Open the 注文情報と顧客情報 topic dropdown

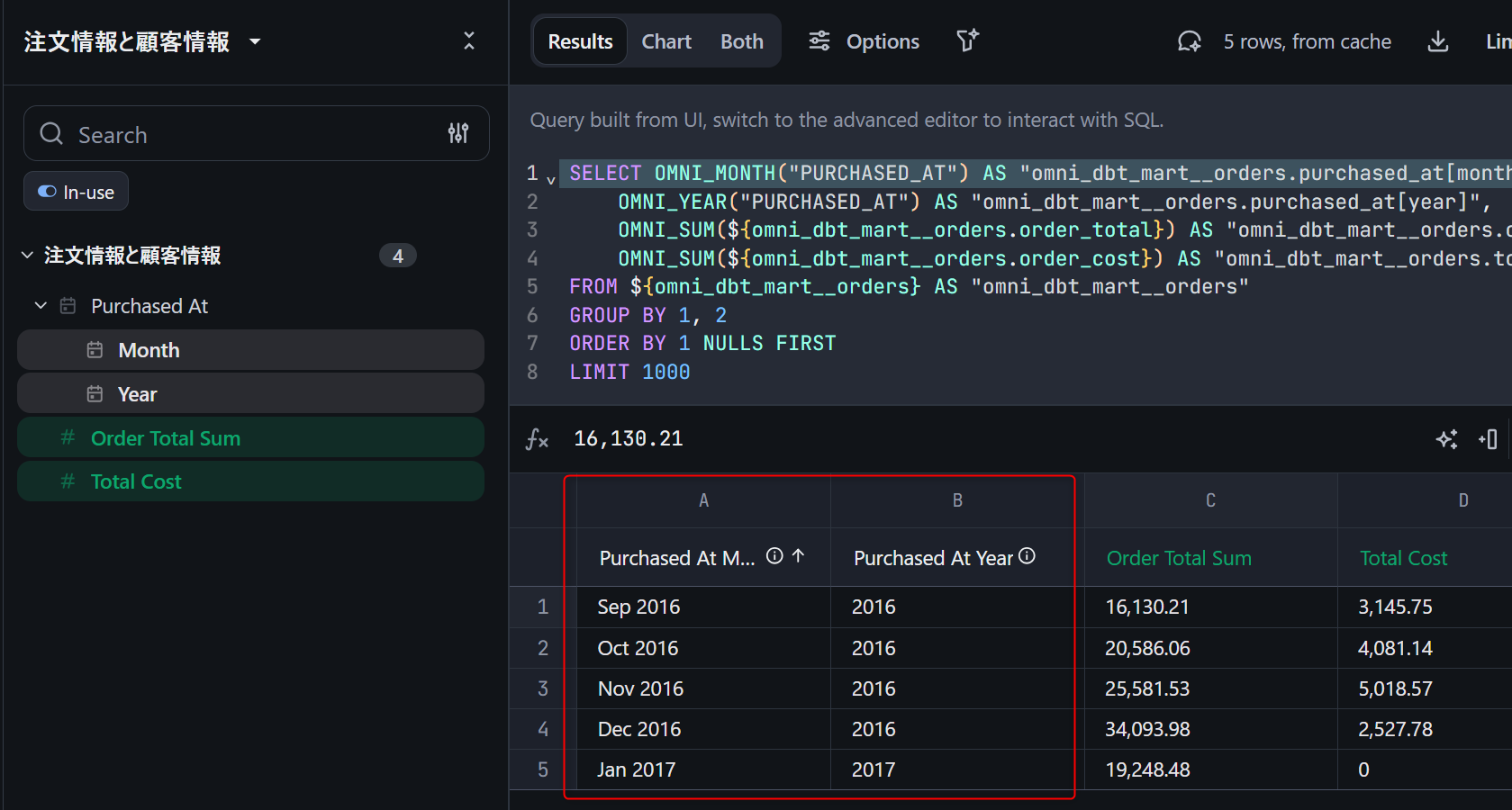tap(255, 41)
